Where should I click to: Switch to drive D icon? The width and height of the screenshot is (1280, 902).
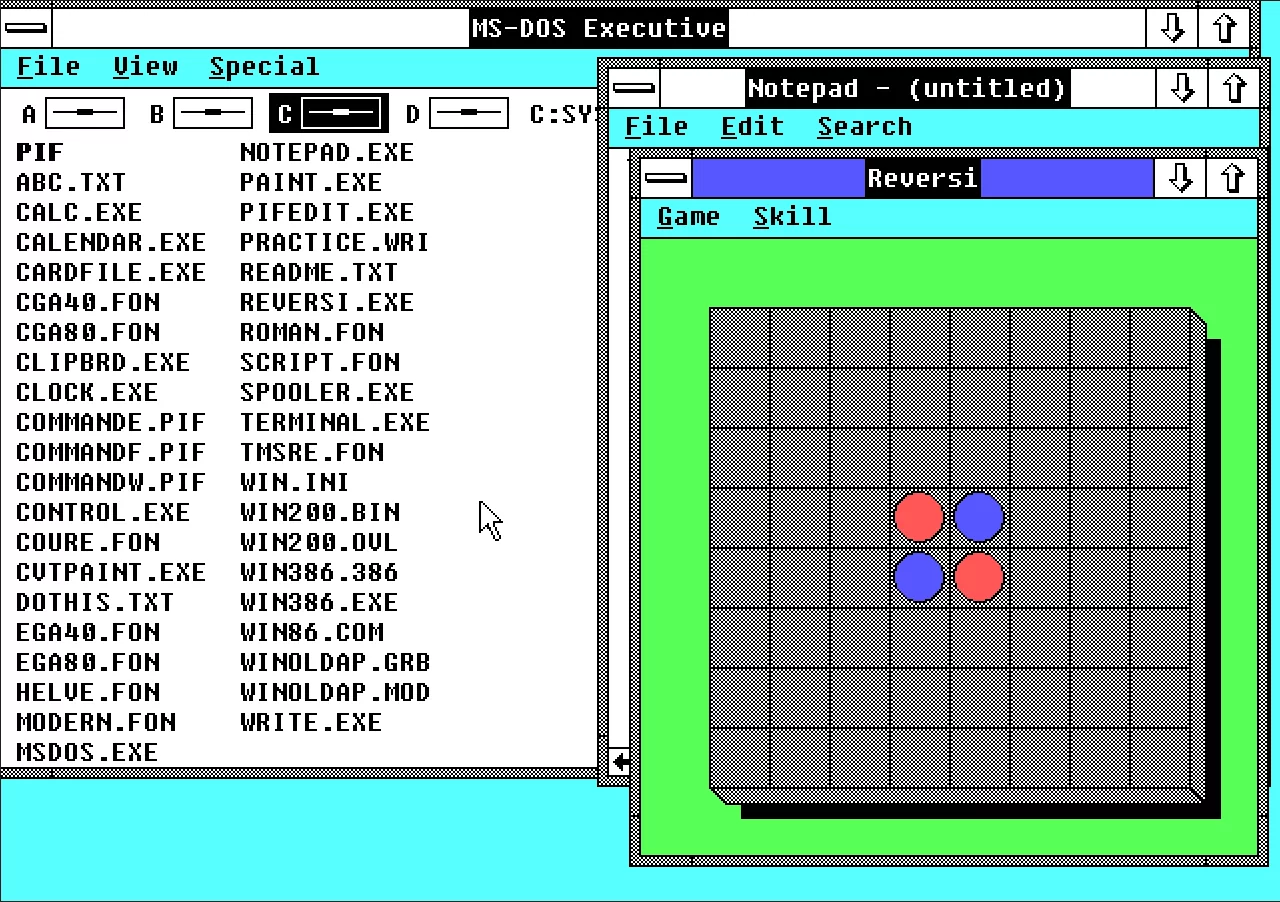coord(457,114)
